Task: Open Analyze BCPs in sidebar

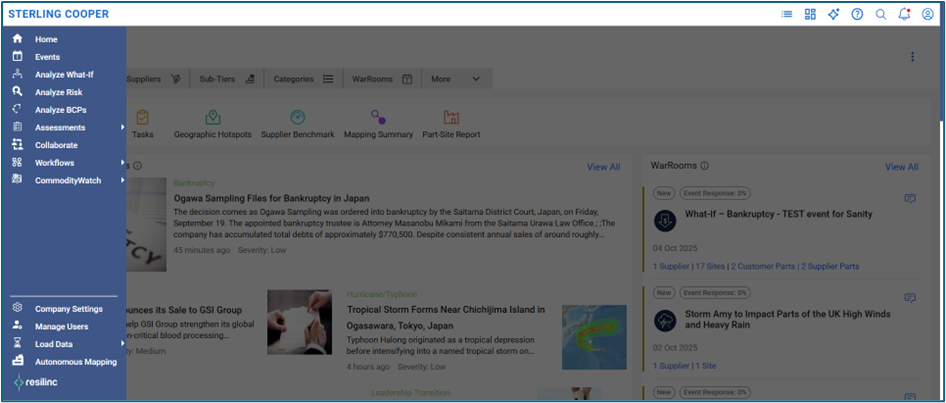Action: [60, 110]
